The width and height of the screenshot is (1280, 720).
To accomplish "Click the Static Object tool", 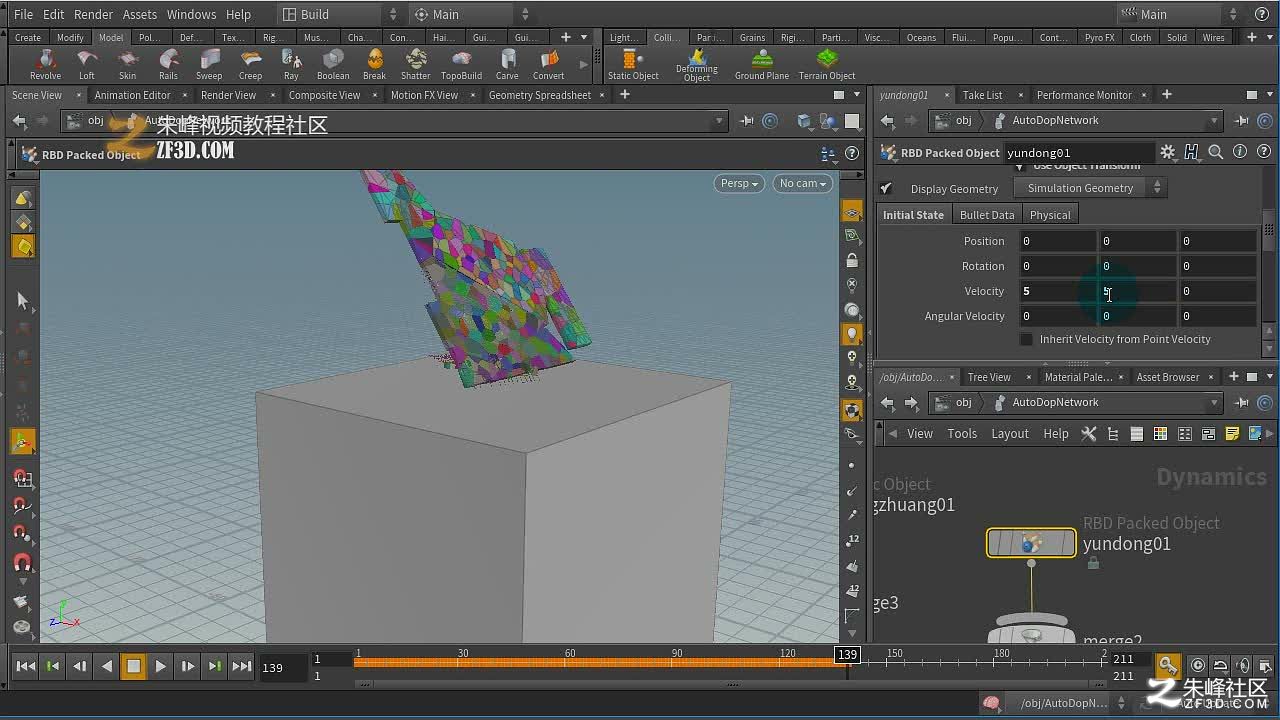I will [633, 64].
